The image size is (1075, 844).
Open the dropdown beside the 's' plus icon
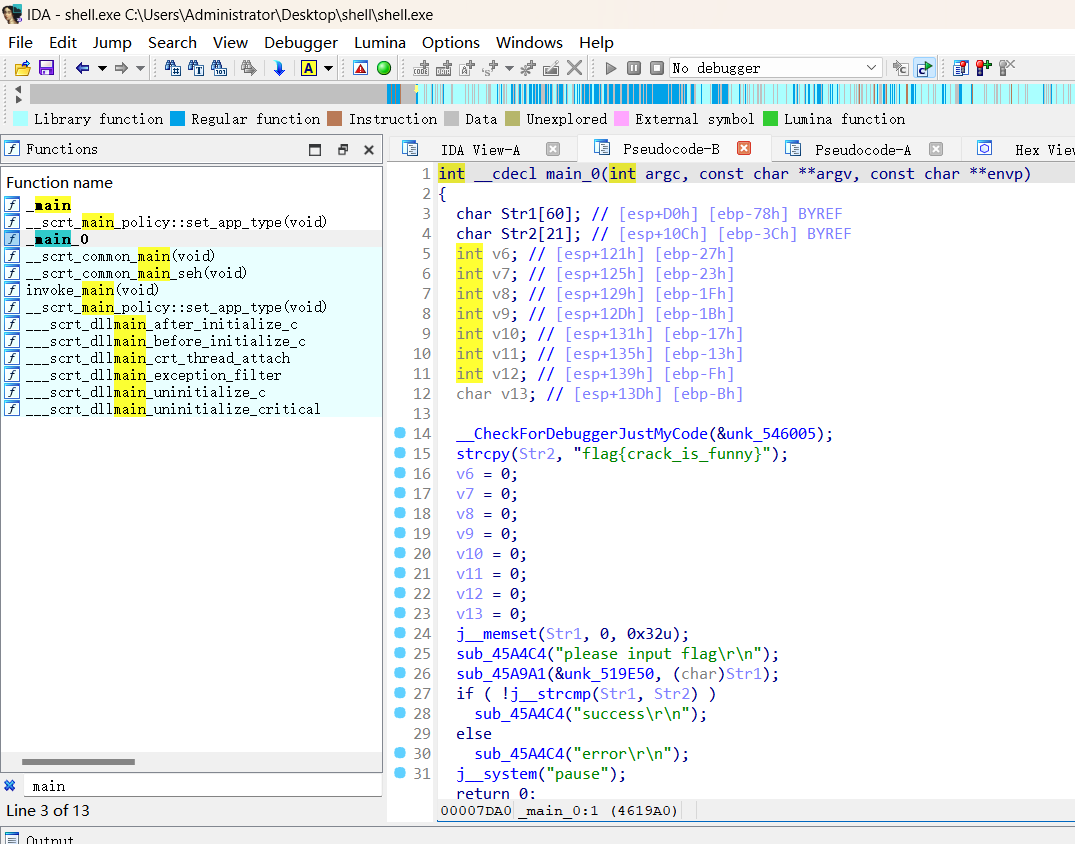point(509,68)
